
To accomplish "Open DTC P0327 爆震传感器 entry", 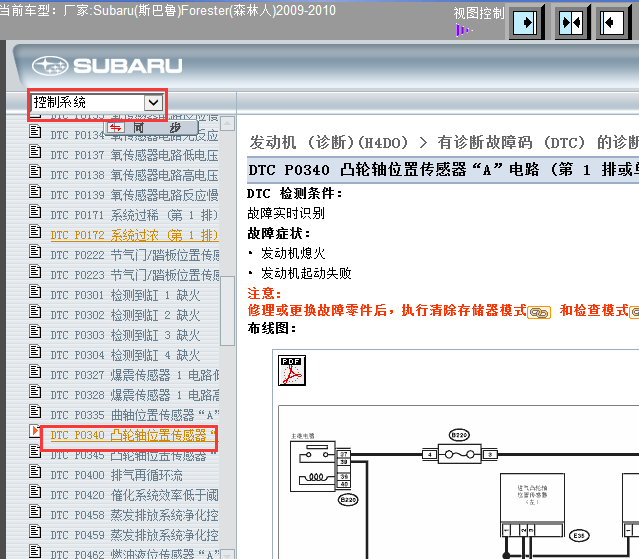I will pos(134,375).
